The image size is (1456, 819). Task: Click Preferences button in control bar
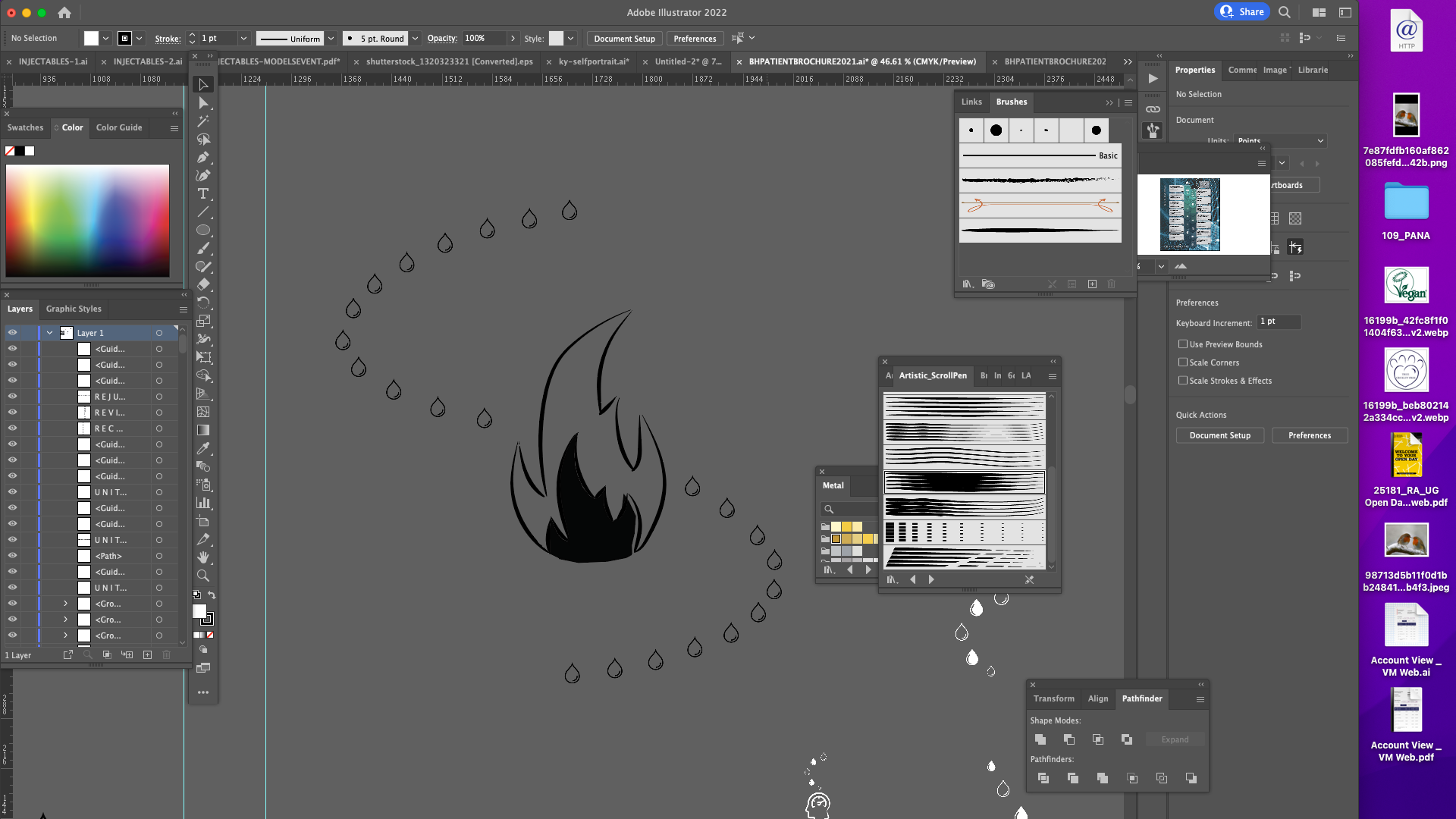pos(695,39)
